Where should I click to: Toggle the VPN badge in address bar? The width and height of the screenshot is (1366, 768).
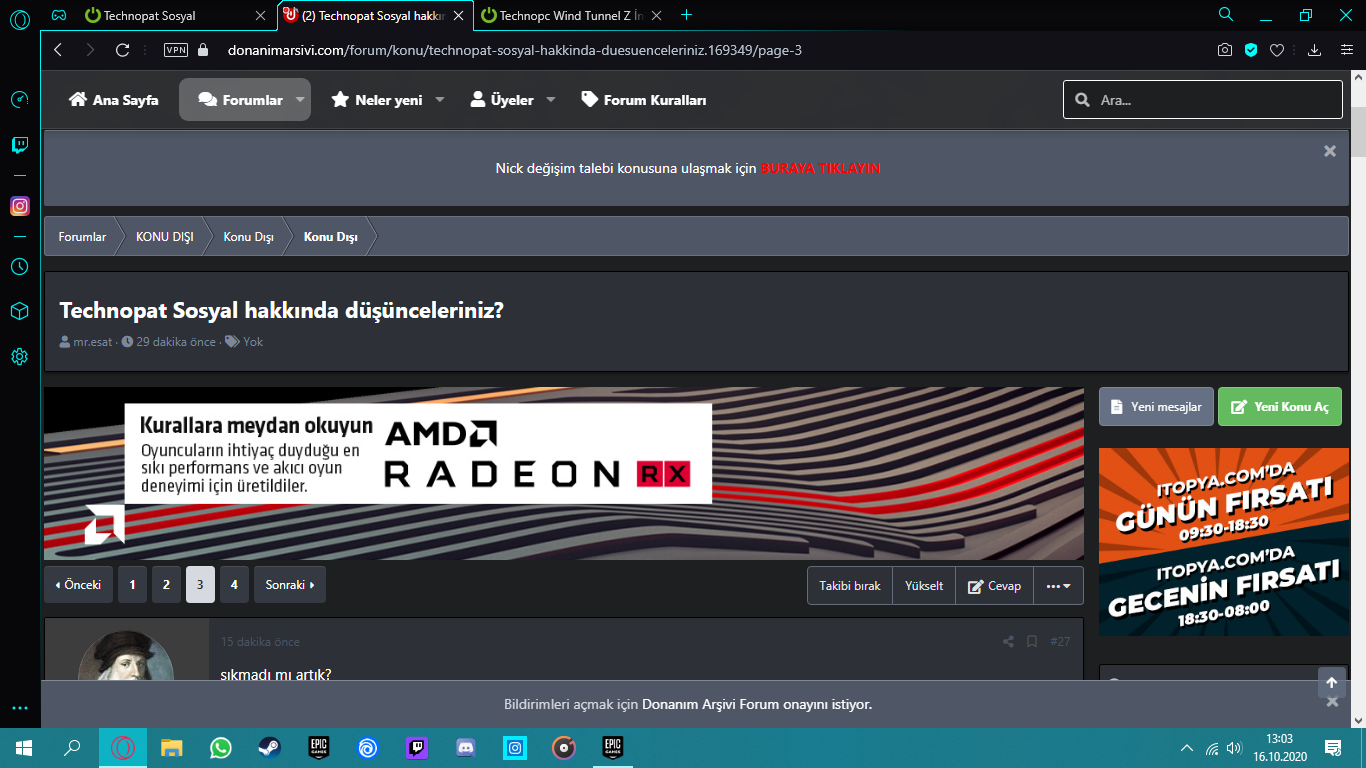[x=176, y=50]
